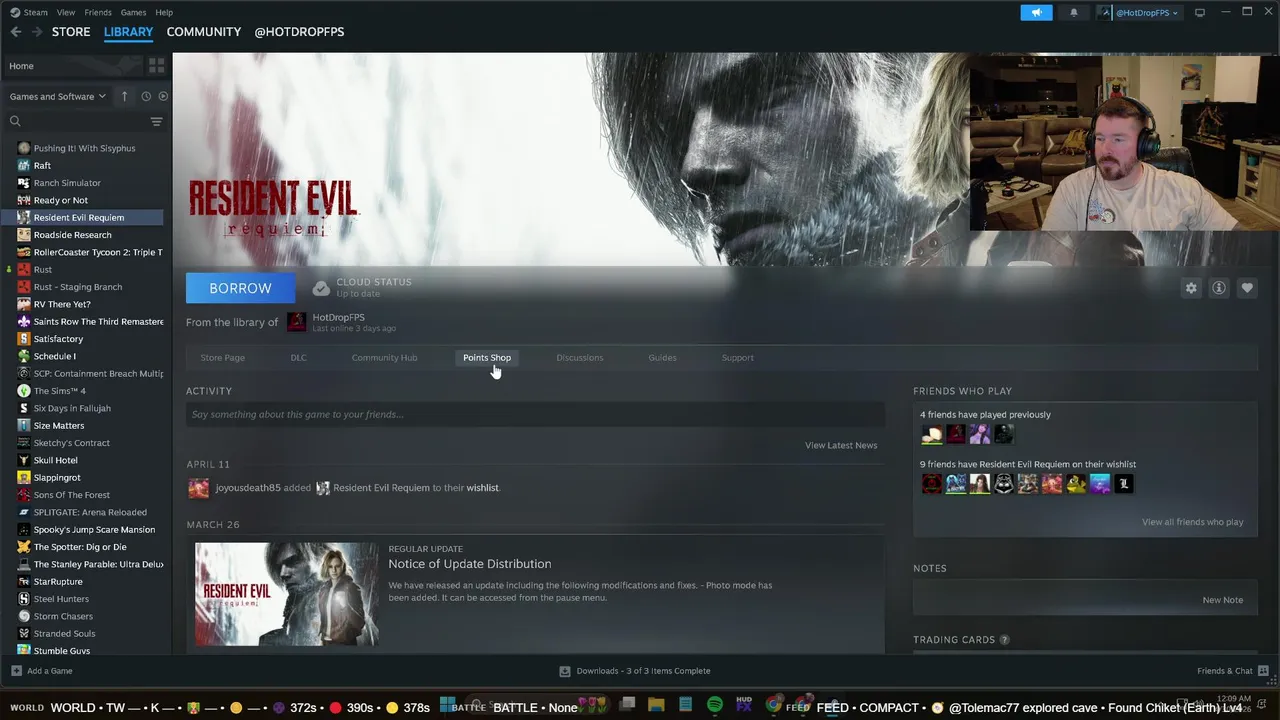Open @HotDropFPS account dropdown

tap(1138, 12)
